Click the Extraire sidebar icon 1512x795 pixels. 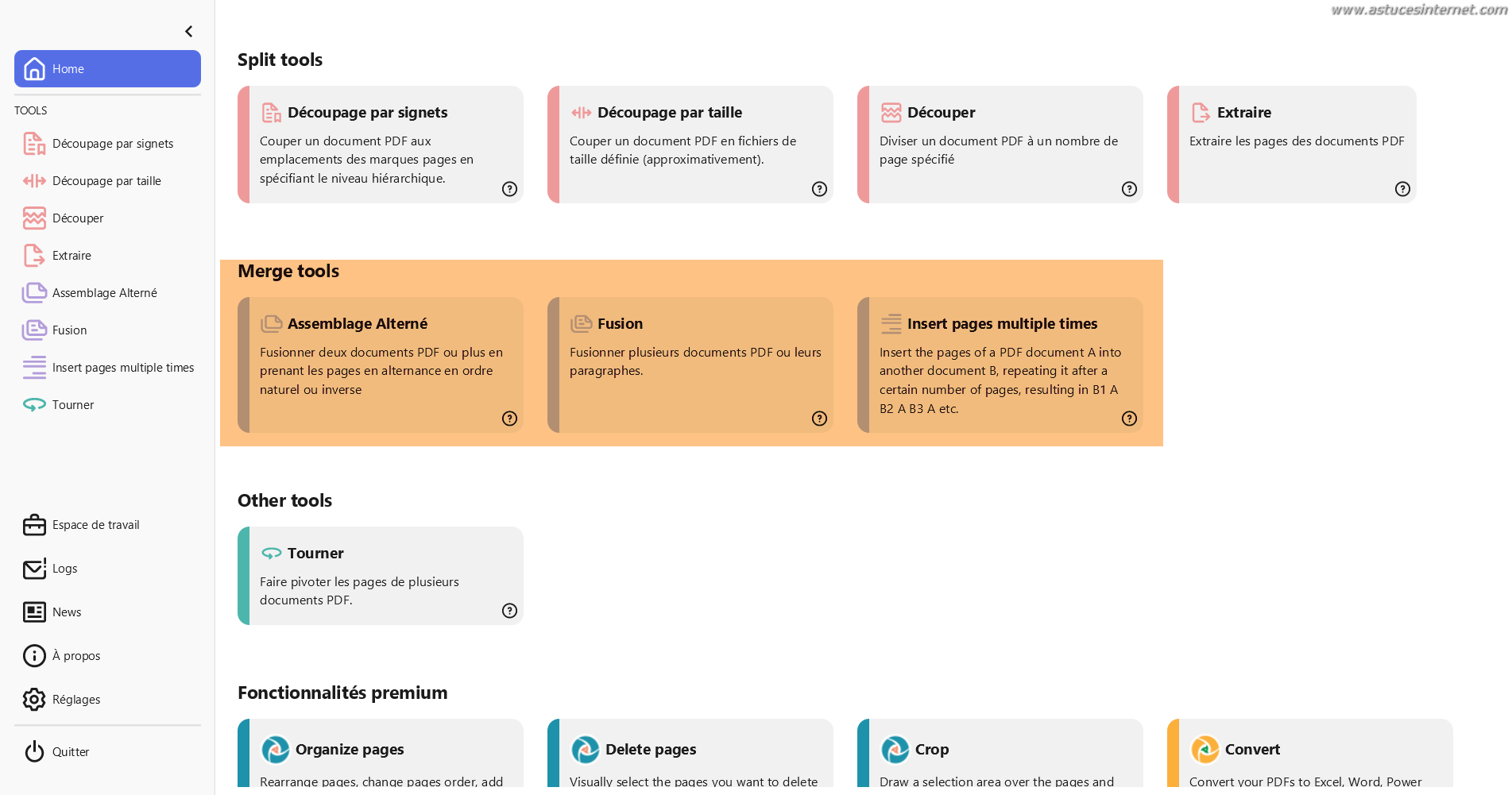point(34,256)
